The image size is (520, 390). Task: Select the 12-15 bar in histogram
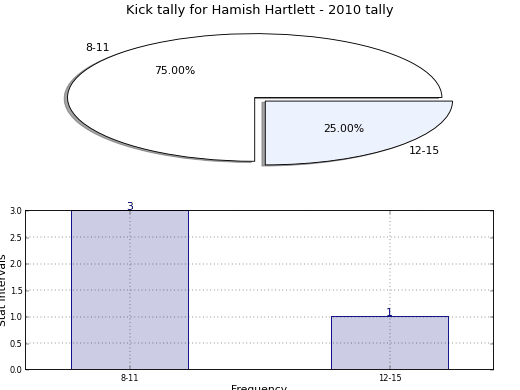(x=390, y=343)
